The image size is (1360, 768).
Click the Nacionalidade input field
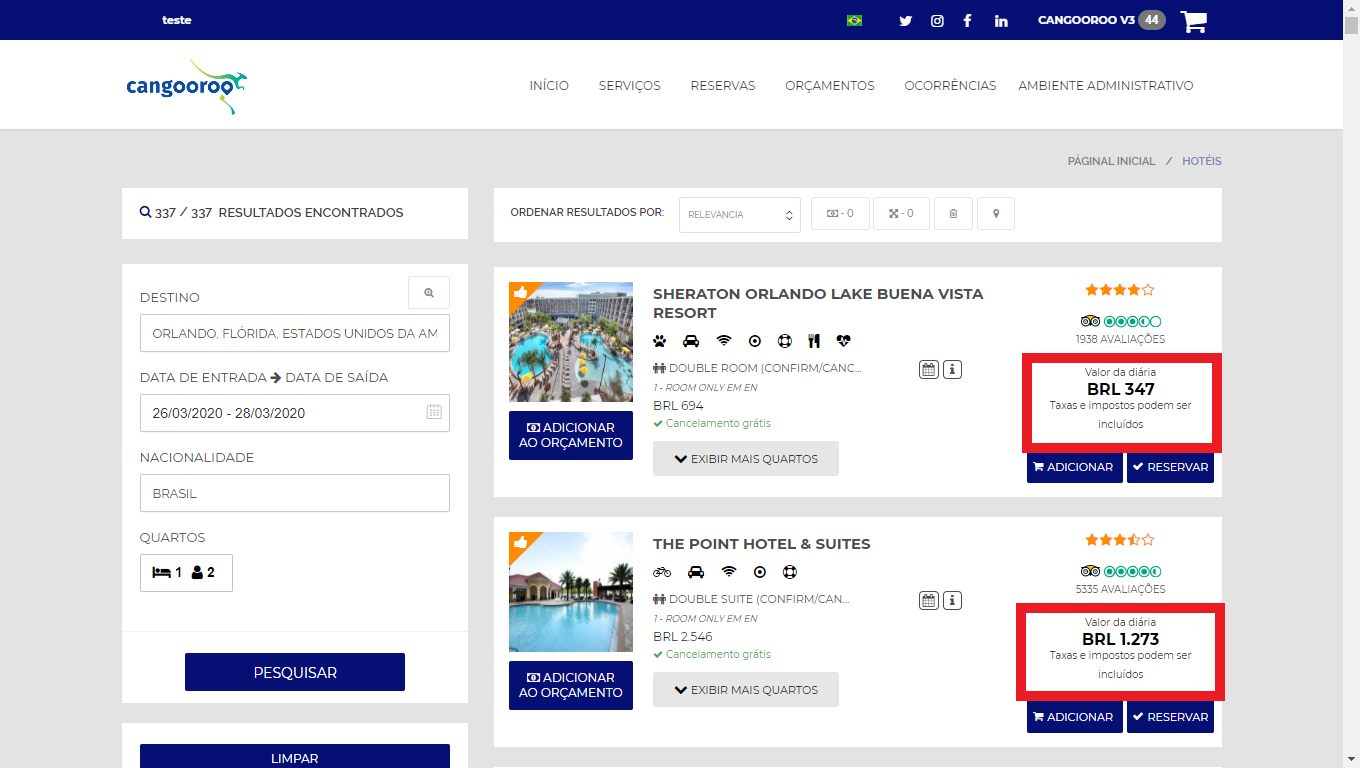[x=295, y=493]
